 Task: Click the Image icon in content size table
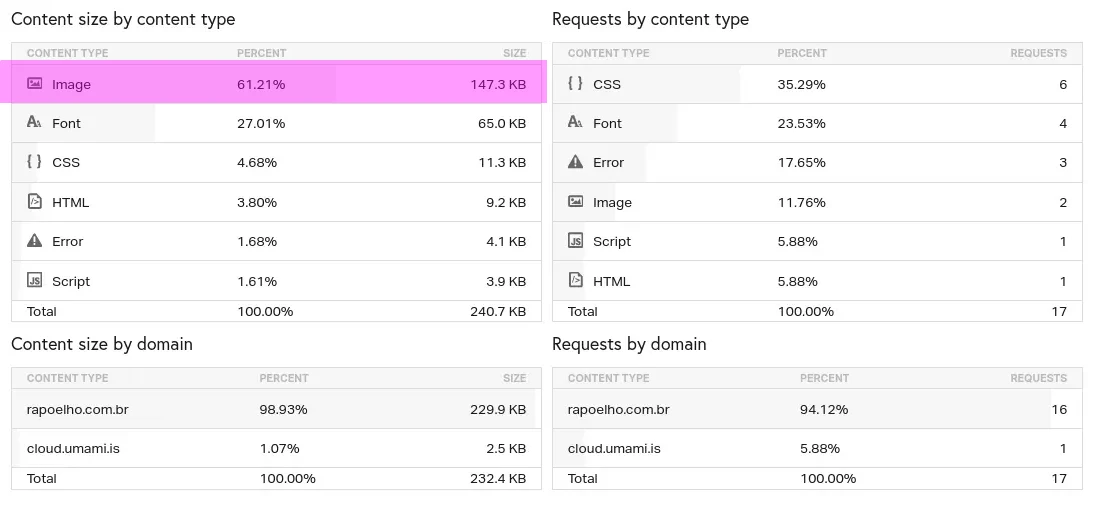pos(34,84)
